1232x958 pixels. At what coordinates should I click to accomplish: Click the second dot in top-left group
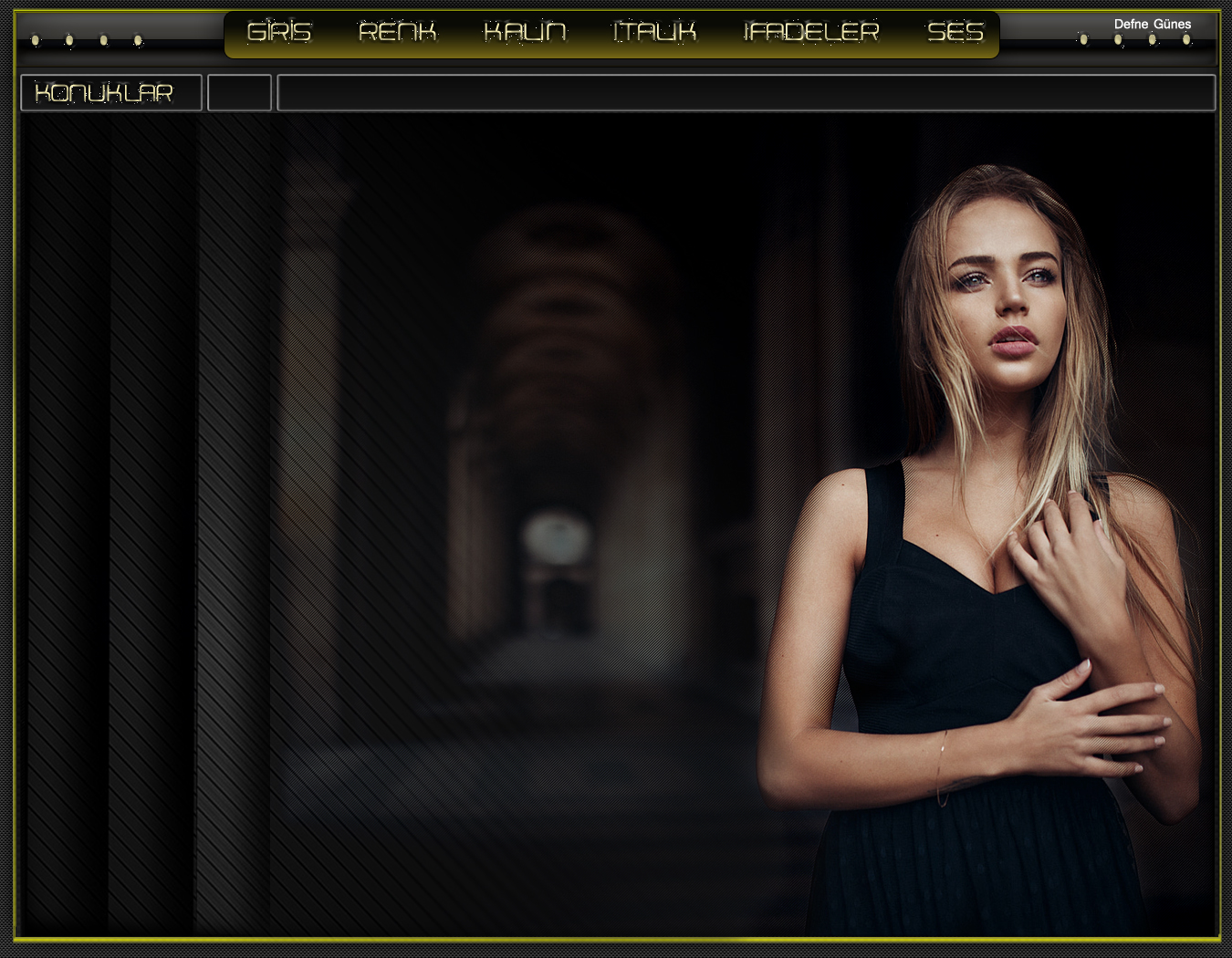pyautogui.click(x=69, y=40)
